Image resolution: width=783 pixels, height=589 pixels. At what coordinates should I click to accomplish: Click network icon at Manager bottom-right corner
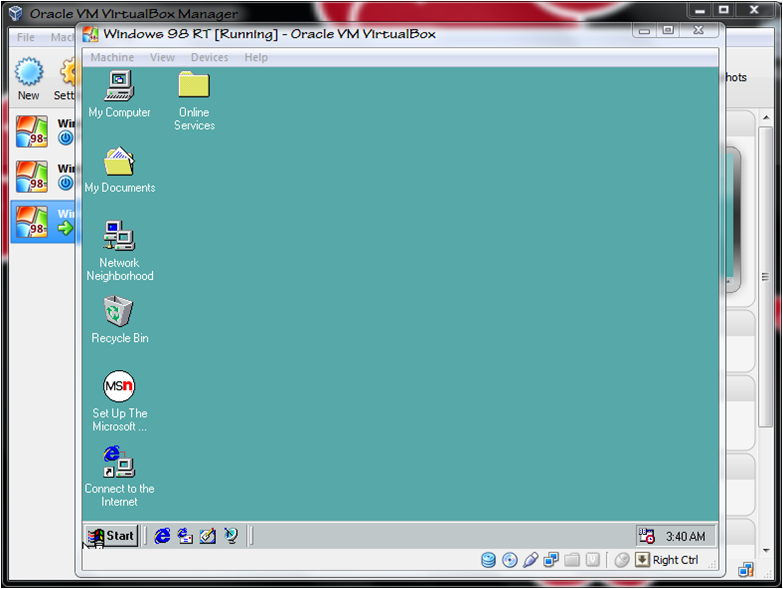pos(746,570)
